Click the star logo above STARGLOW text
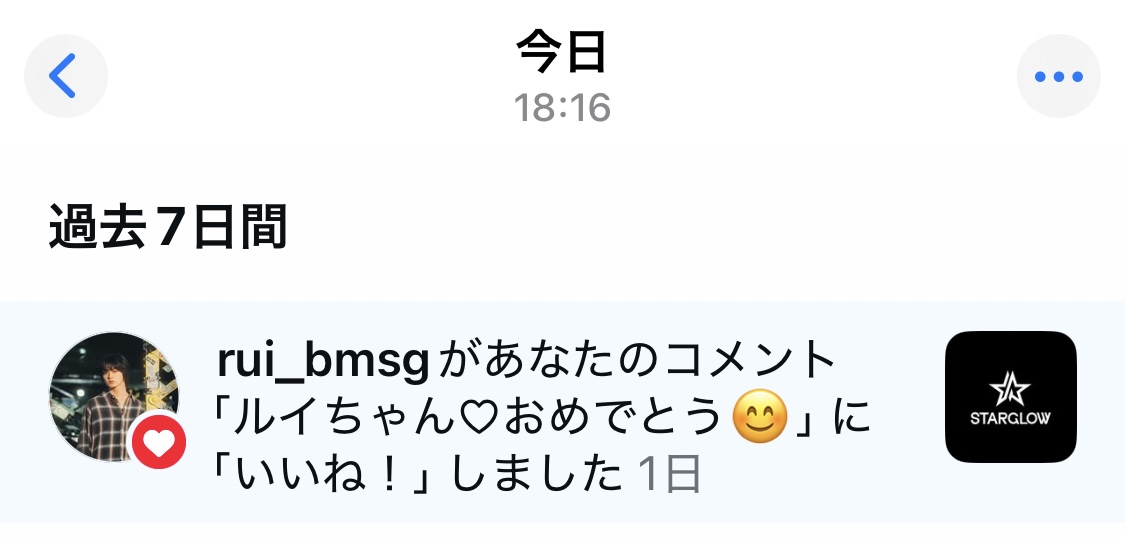 pyautogui.click(x=1009, y=389)
